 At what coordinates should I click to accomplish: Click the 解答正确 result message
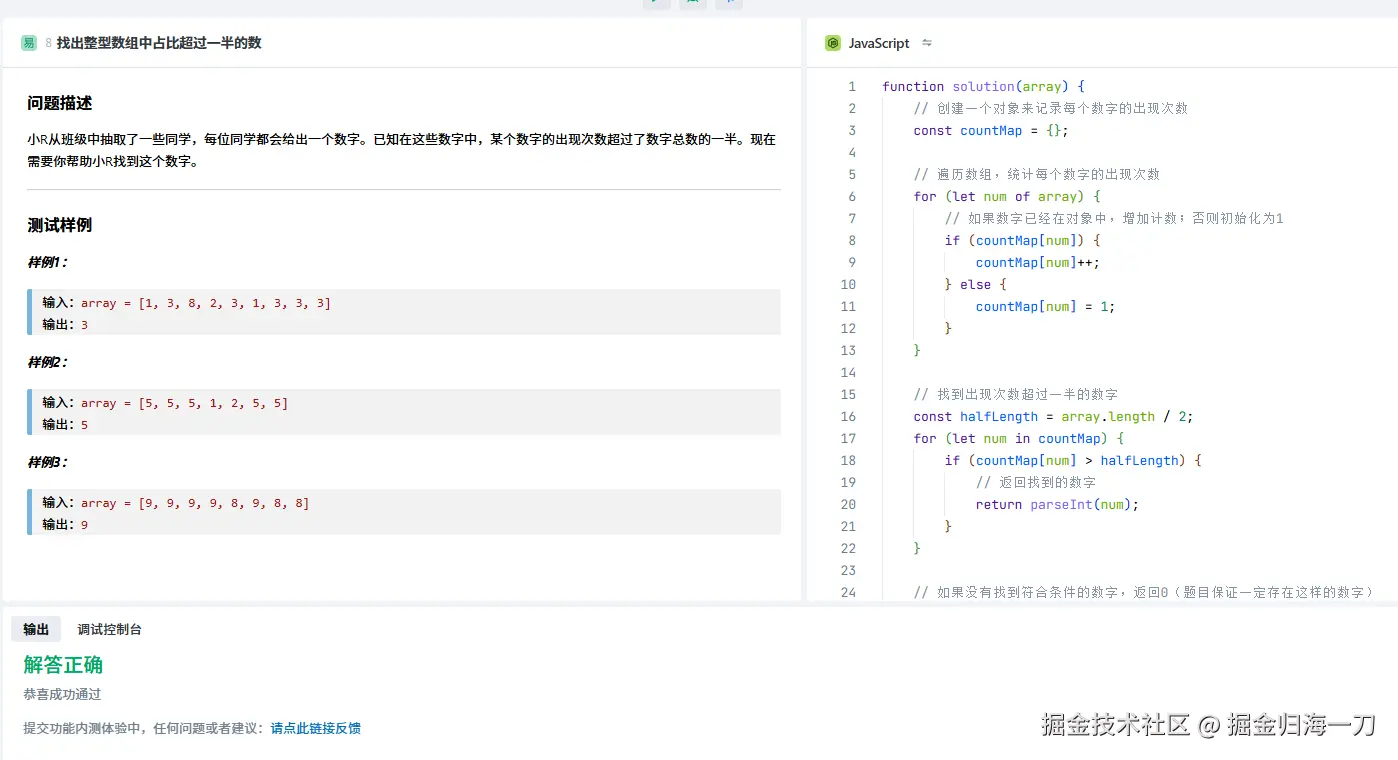point(63,665)
